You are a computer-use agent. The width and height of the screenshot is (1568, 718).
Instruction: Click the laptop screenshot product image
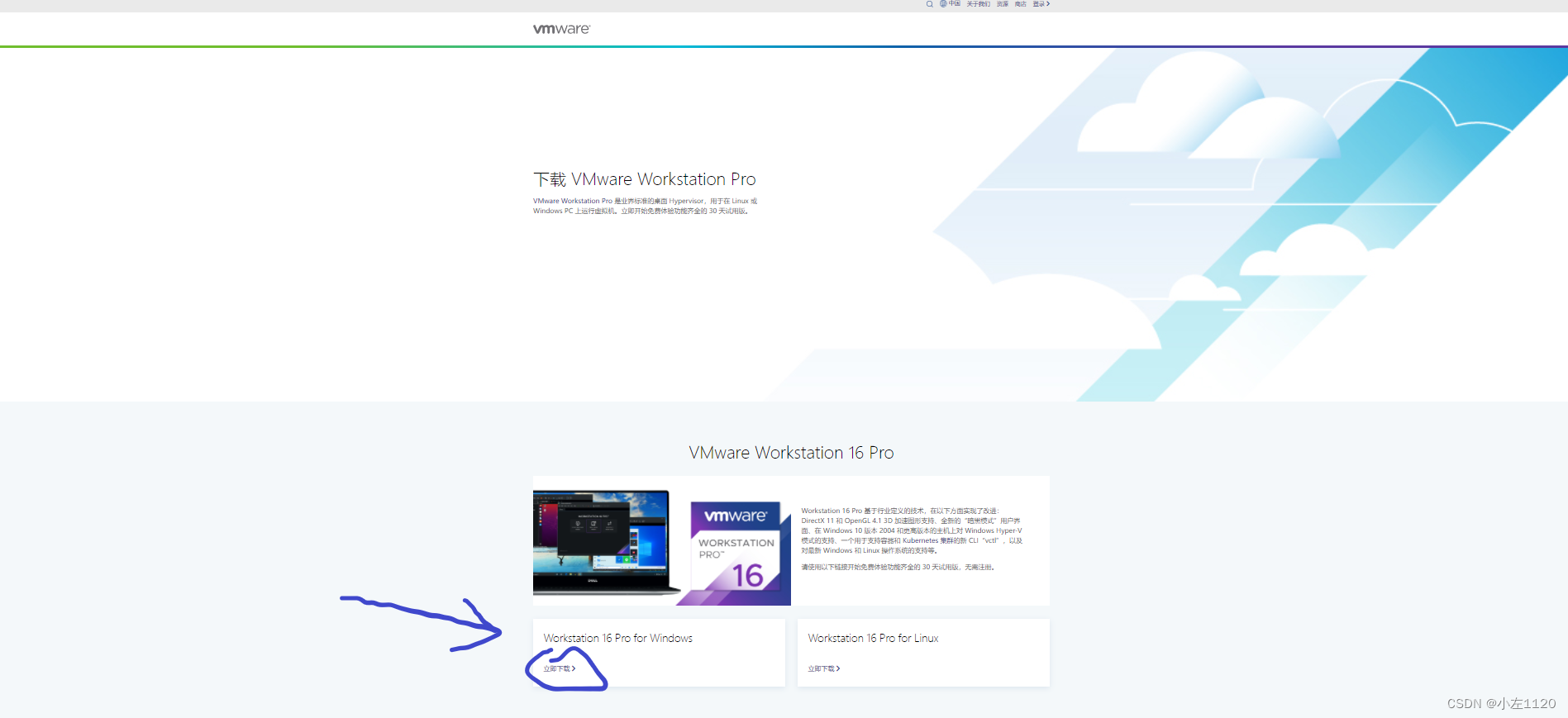(x=607, y=542)
